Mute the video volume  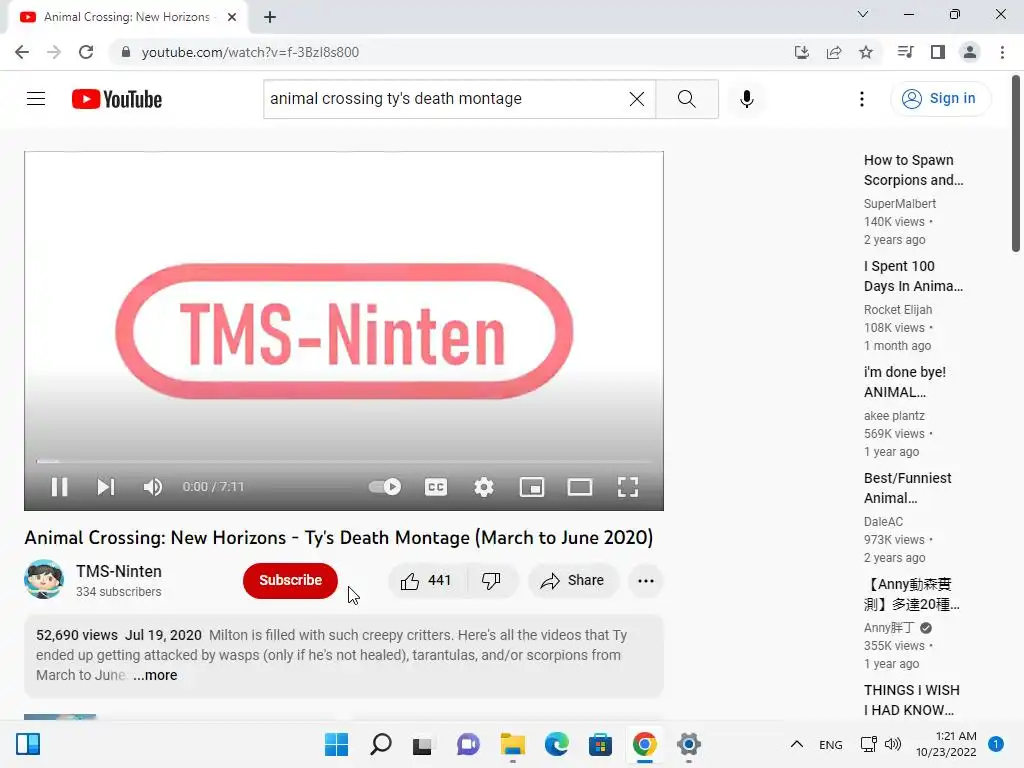[x=152, y=487]
